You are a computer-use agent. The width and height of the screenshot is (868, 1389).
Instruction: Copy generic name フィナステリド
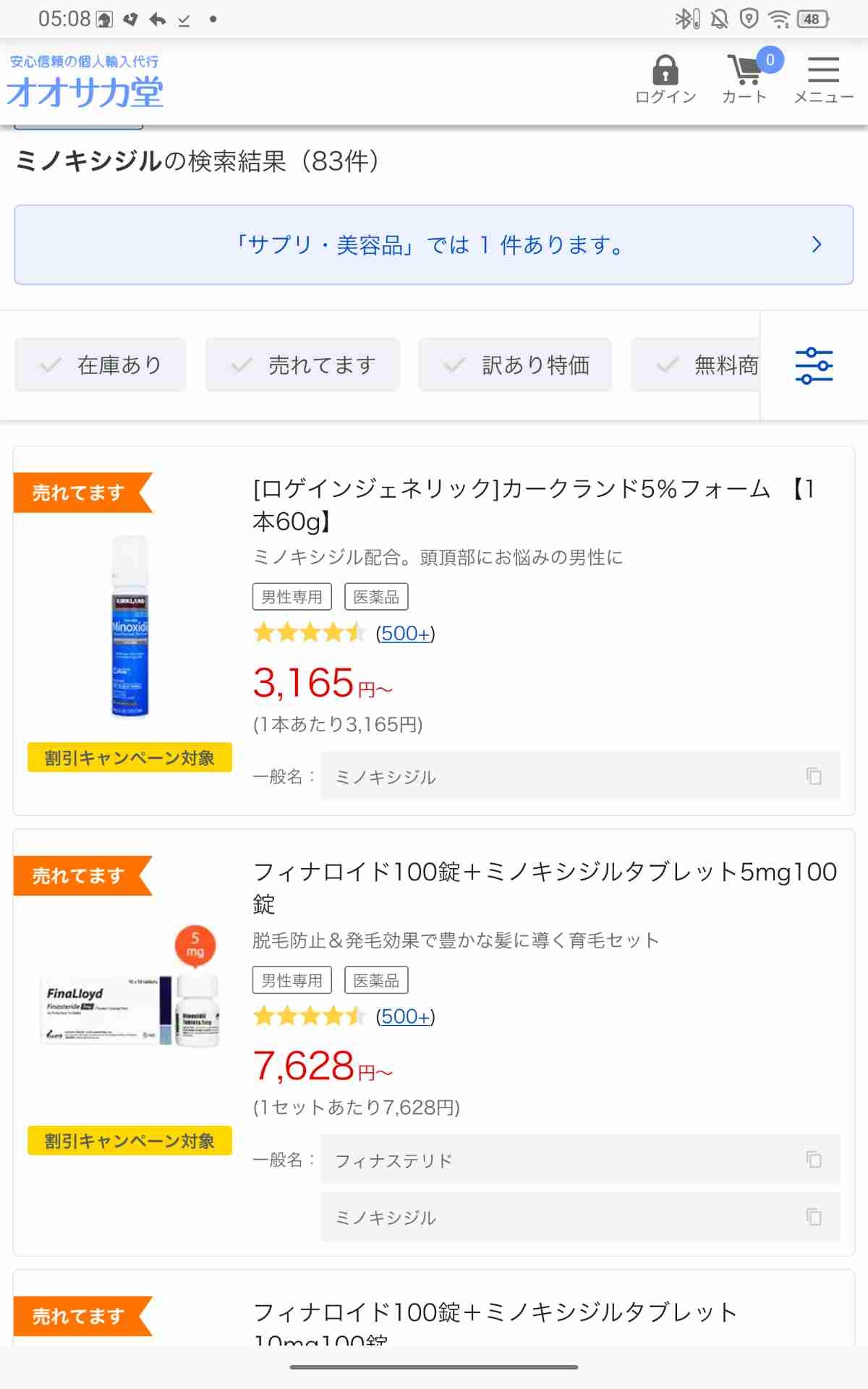coord(814,1160)
